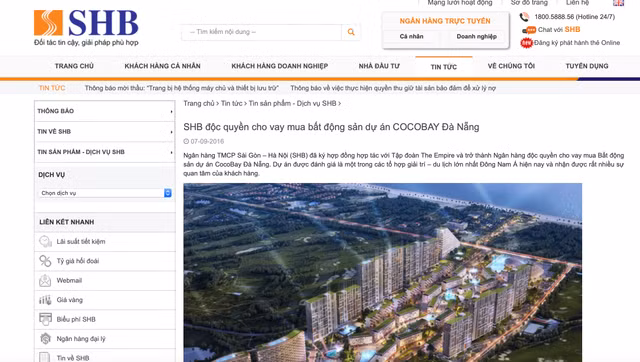Open the NHÀ ĐẦU TƯ menu
Image resolution: width=640 pixels, height=362 pixels.
pyautogui.click(x=379, y=66)
